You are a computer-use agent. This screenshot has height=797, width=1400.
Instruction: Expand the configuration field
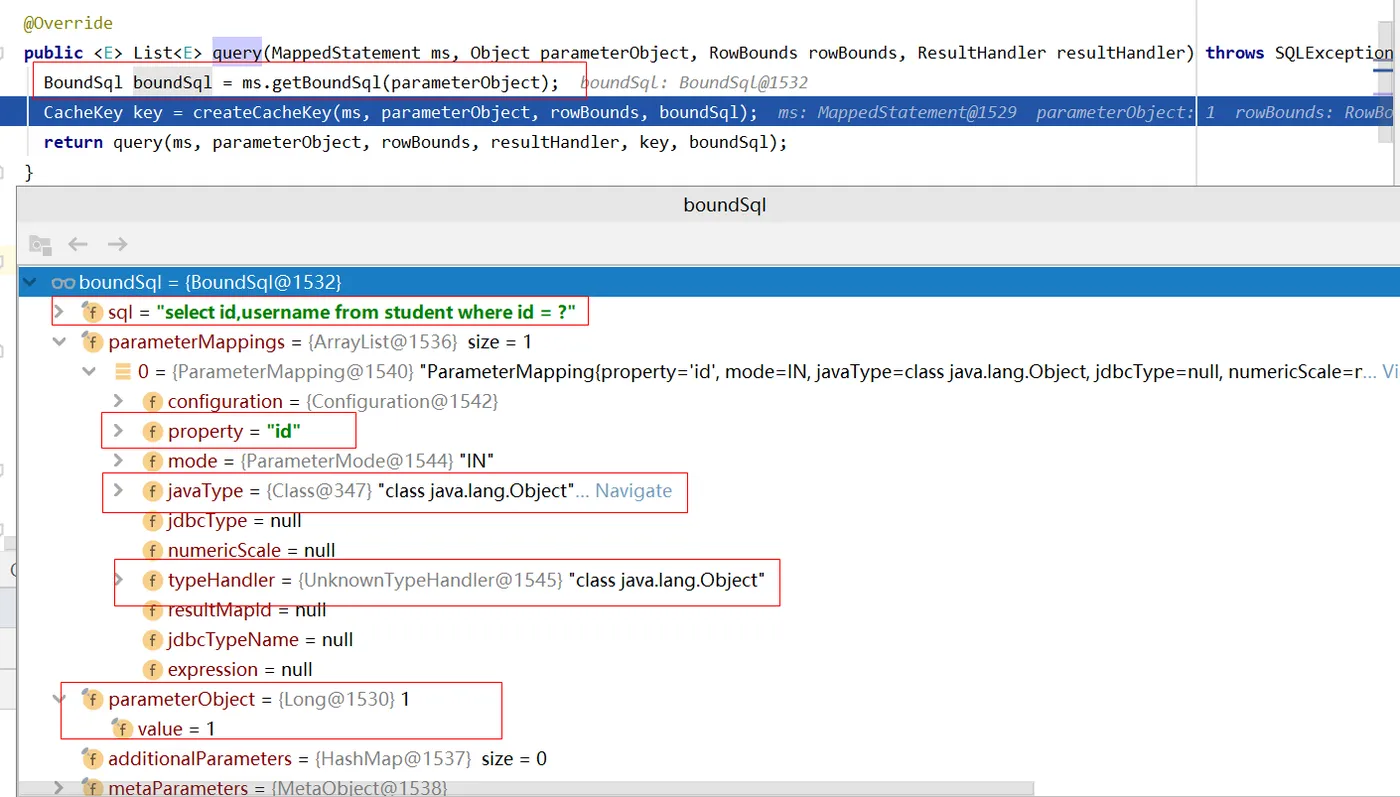coord(119,401)
